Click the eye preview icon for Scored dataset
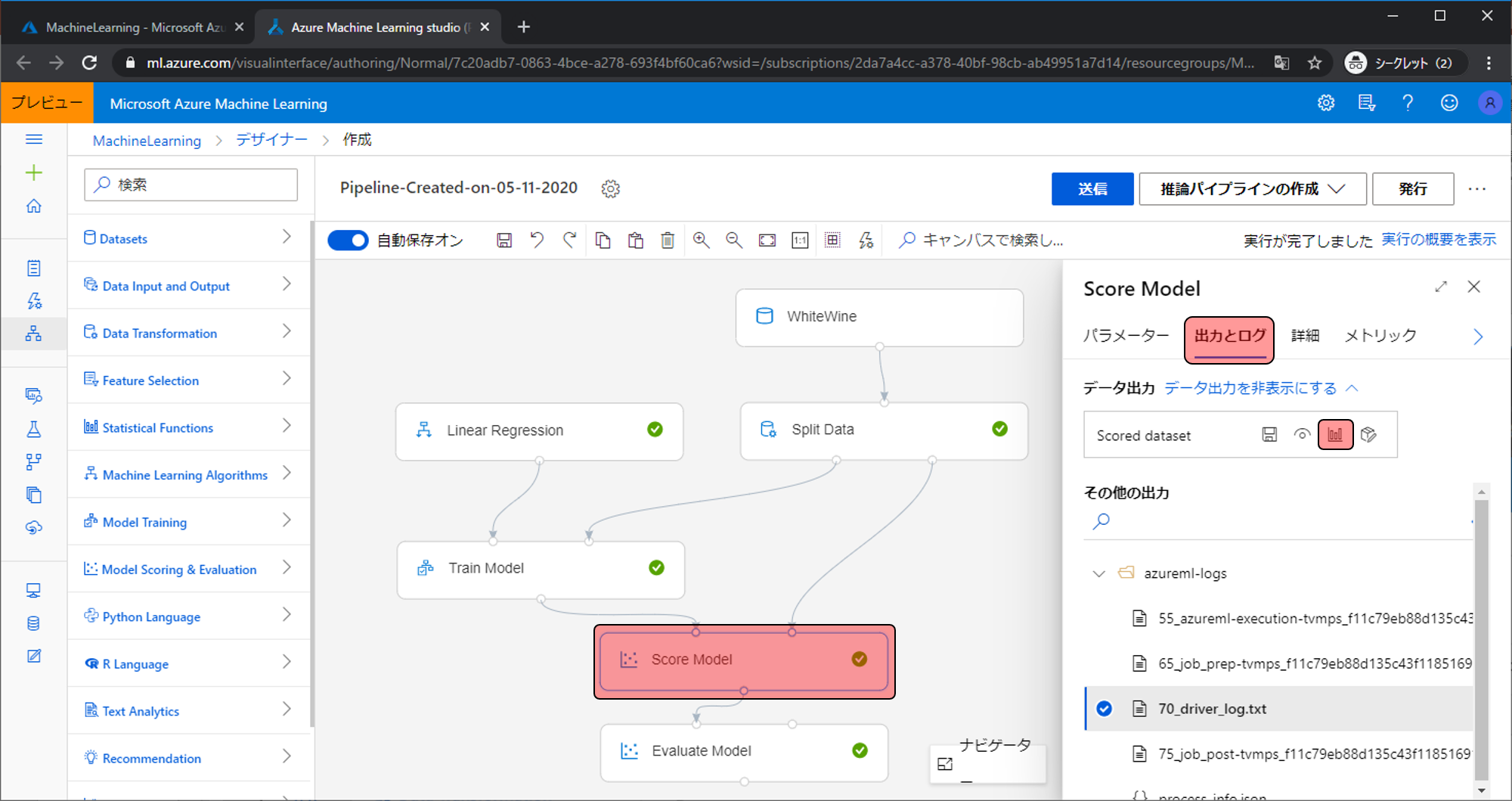 pos(1302,435)
